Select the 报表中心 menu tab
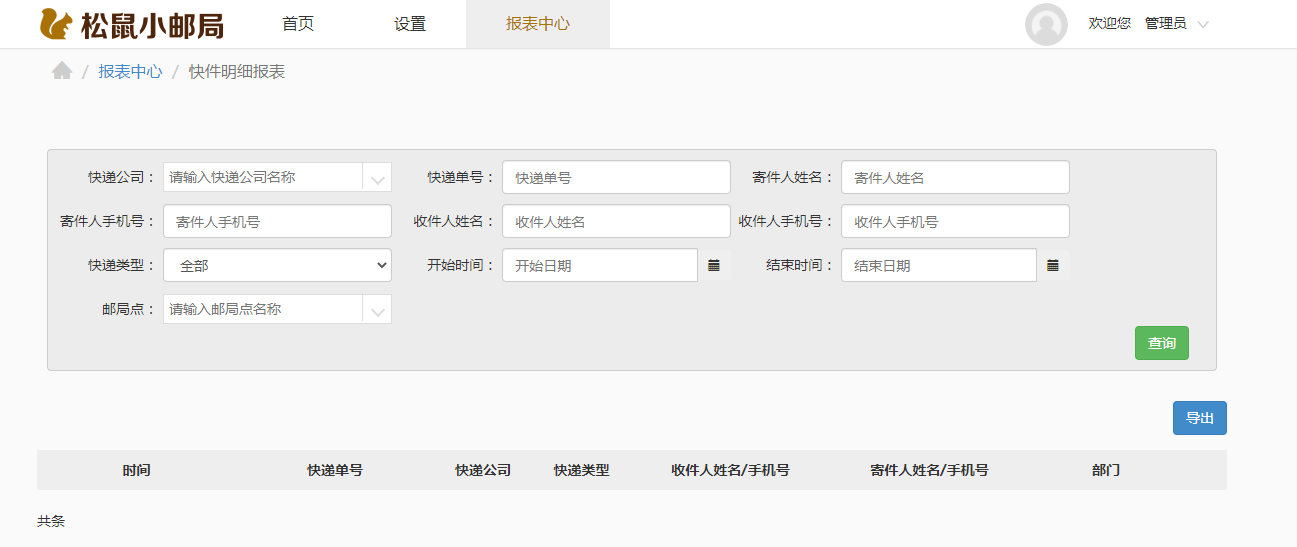This screenshot has width=1297, height=547. 538,24
